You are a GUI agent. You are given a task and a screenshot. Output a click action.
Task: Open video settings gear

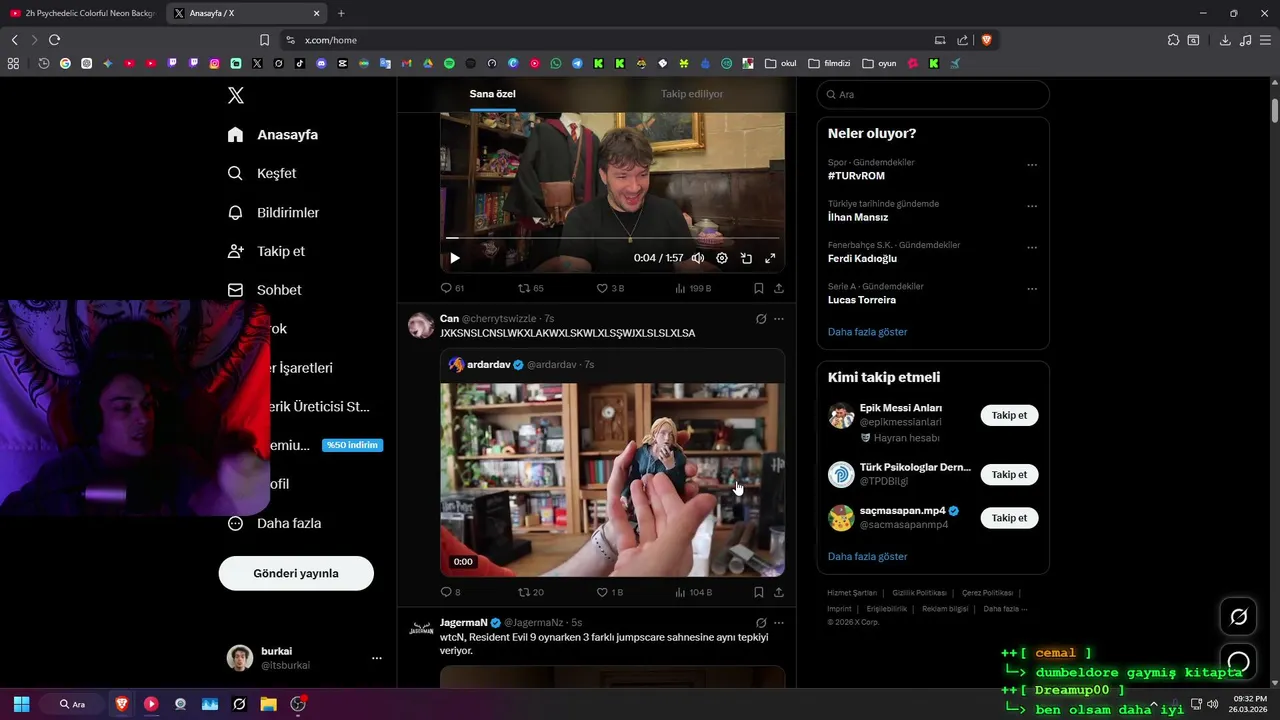[x=722, y=258]
